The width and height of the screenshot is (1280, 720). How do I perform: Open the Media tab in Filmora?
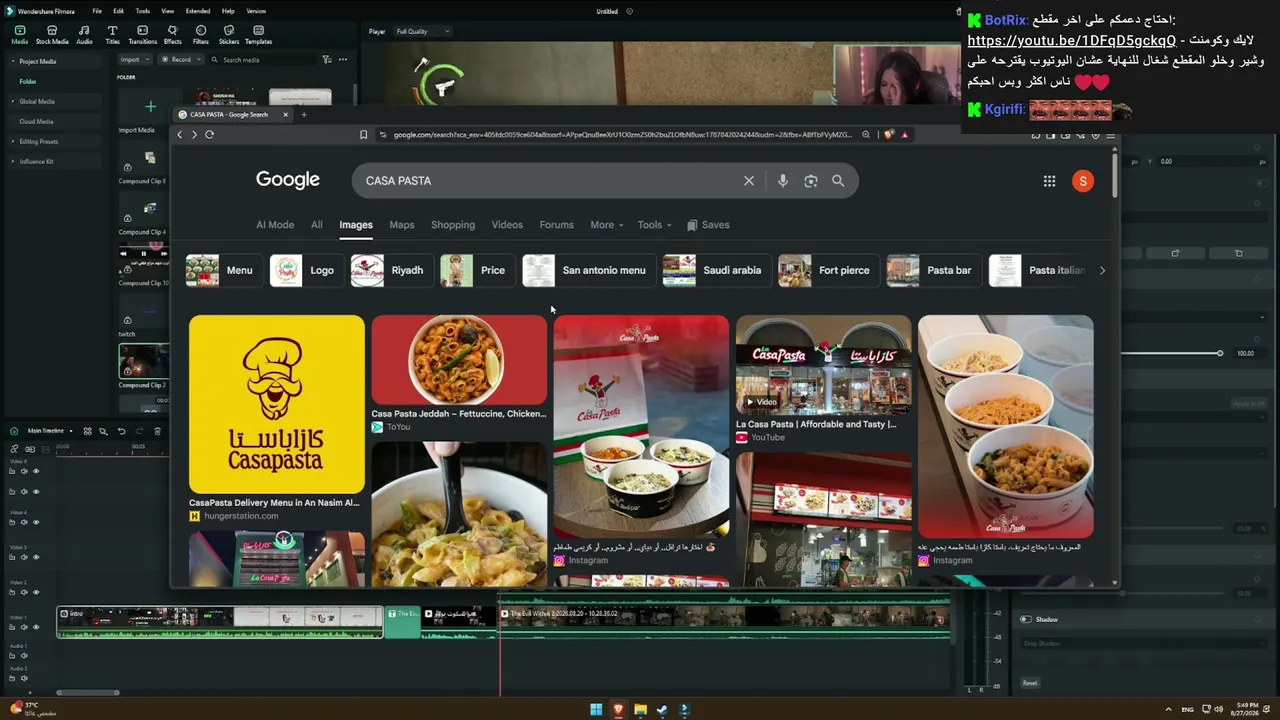click(19, 35)
